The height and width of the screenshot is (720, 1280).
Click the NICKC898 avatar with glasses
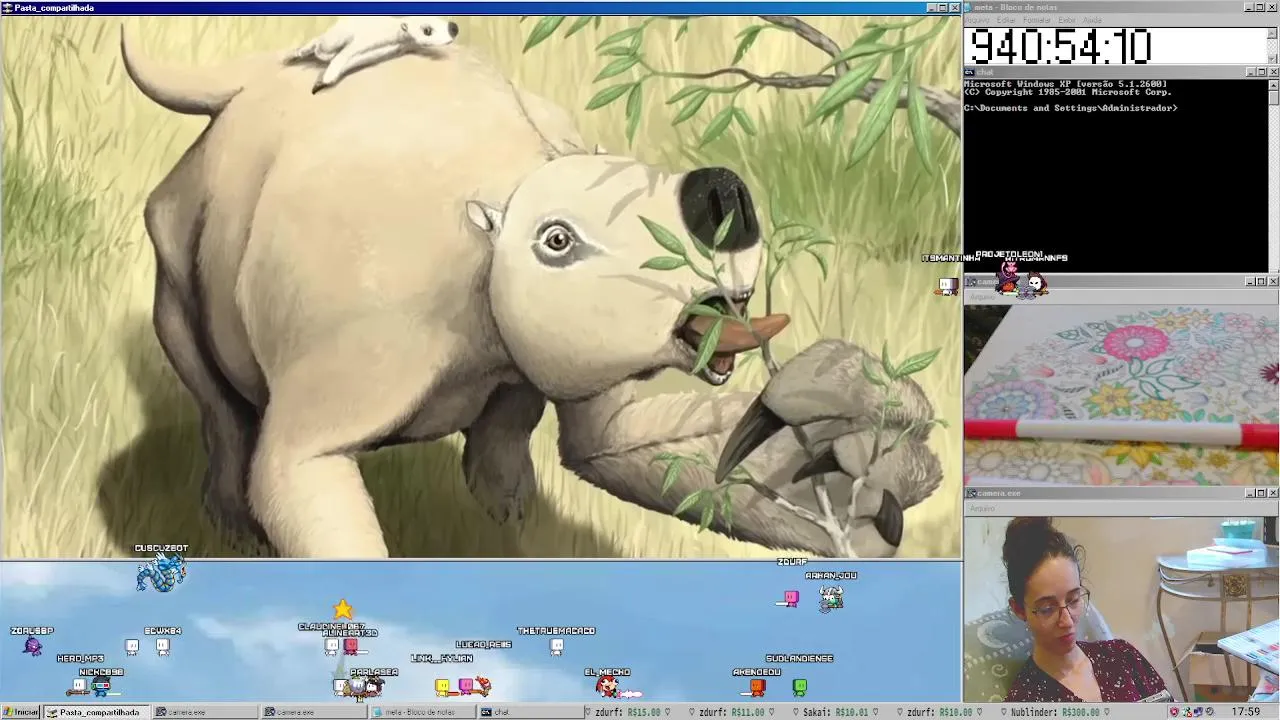click(x=101, y=686)
